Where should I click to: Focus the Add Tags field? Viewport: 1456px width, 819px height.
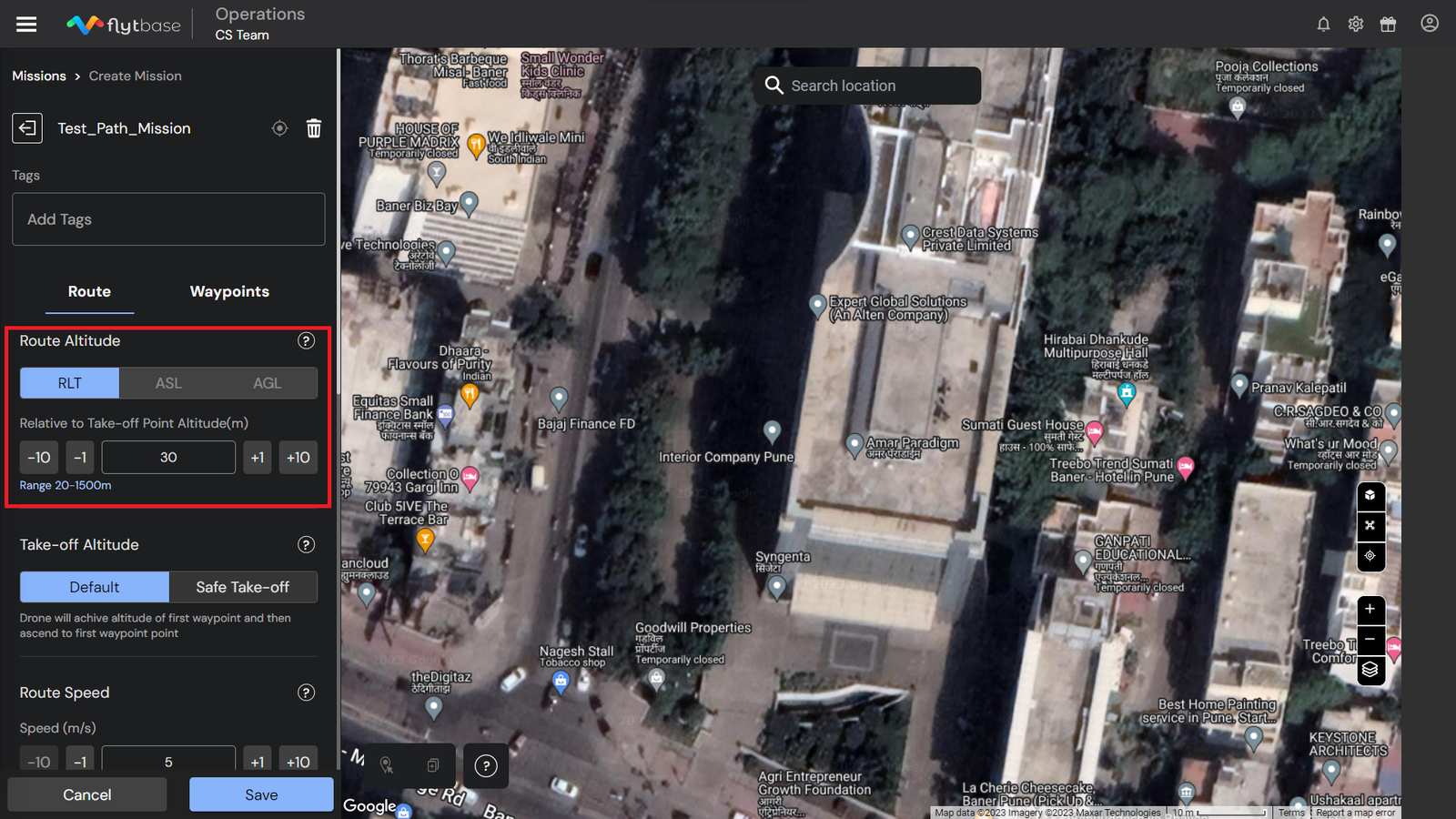[168, 219]
